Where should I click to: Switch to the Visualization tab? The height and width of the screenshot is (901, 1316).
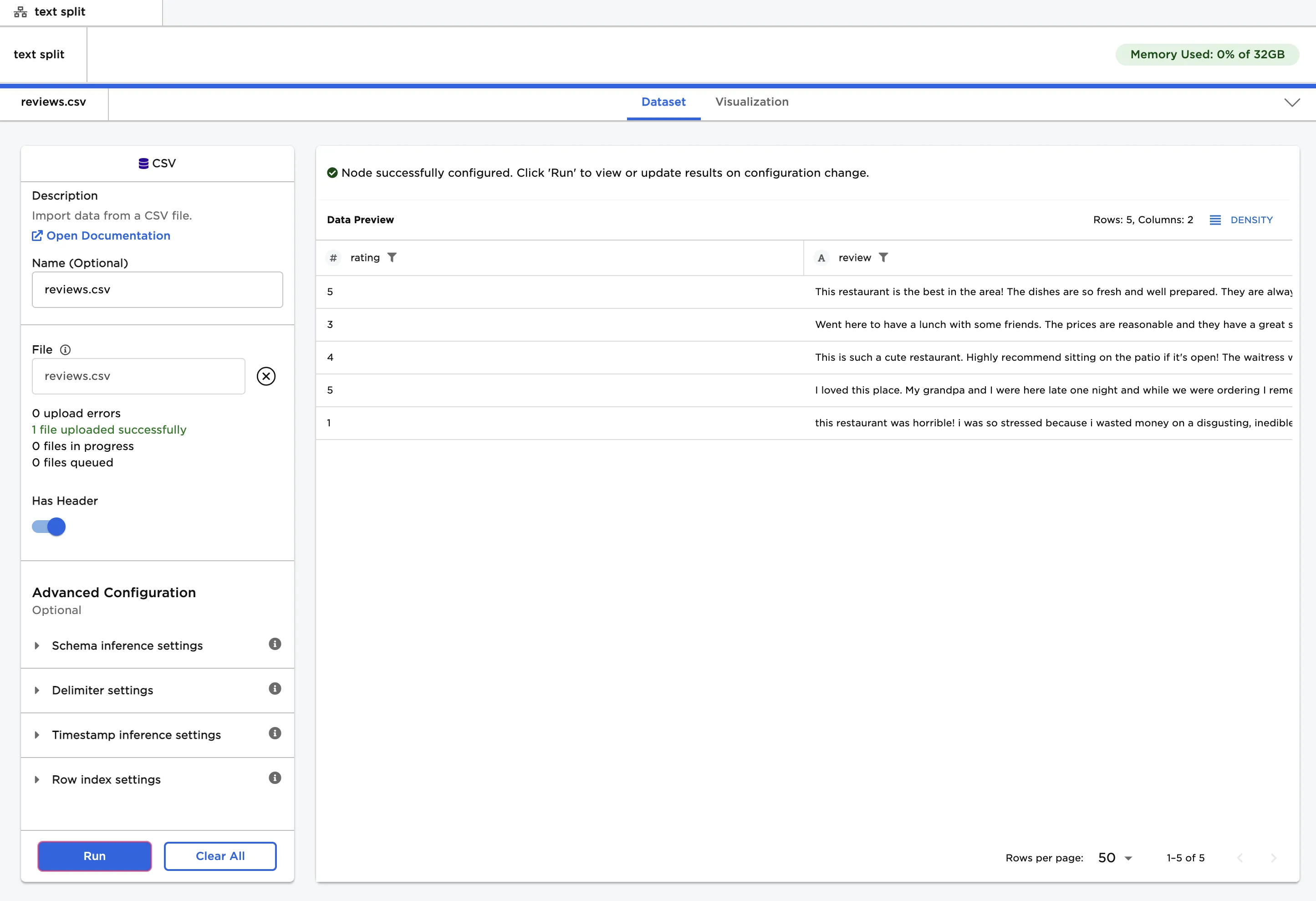coord(751,102)
